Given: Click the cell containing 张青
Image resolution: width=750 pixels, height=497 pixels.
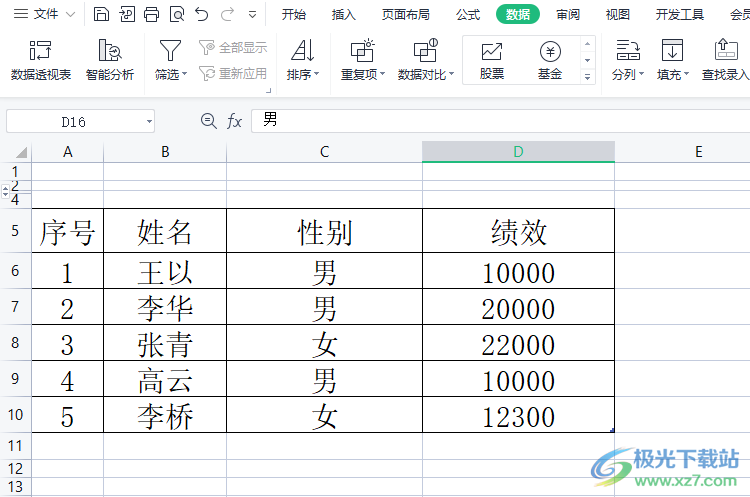Looking at the screenshot, I should point(165,342).
